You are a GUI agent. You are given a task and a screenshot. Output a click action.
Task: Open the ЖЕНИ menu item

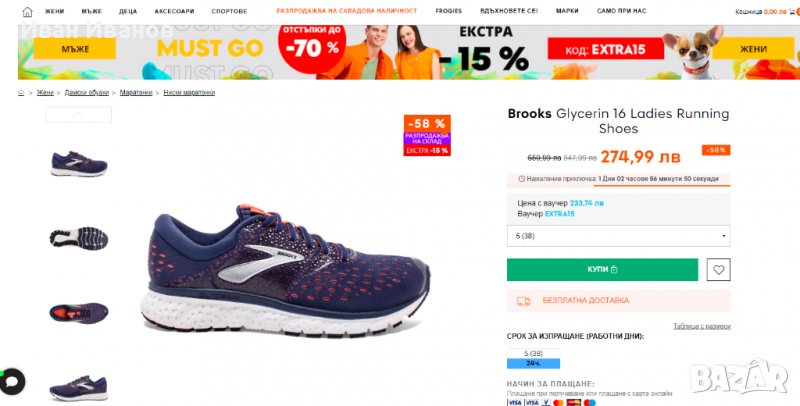[55, 11]
